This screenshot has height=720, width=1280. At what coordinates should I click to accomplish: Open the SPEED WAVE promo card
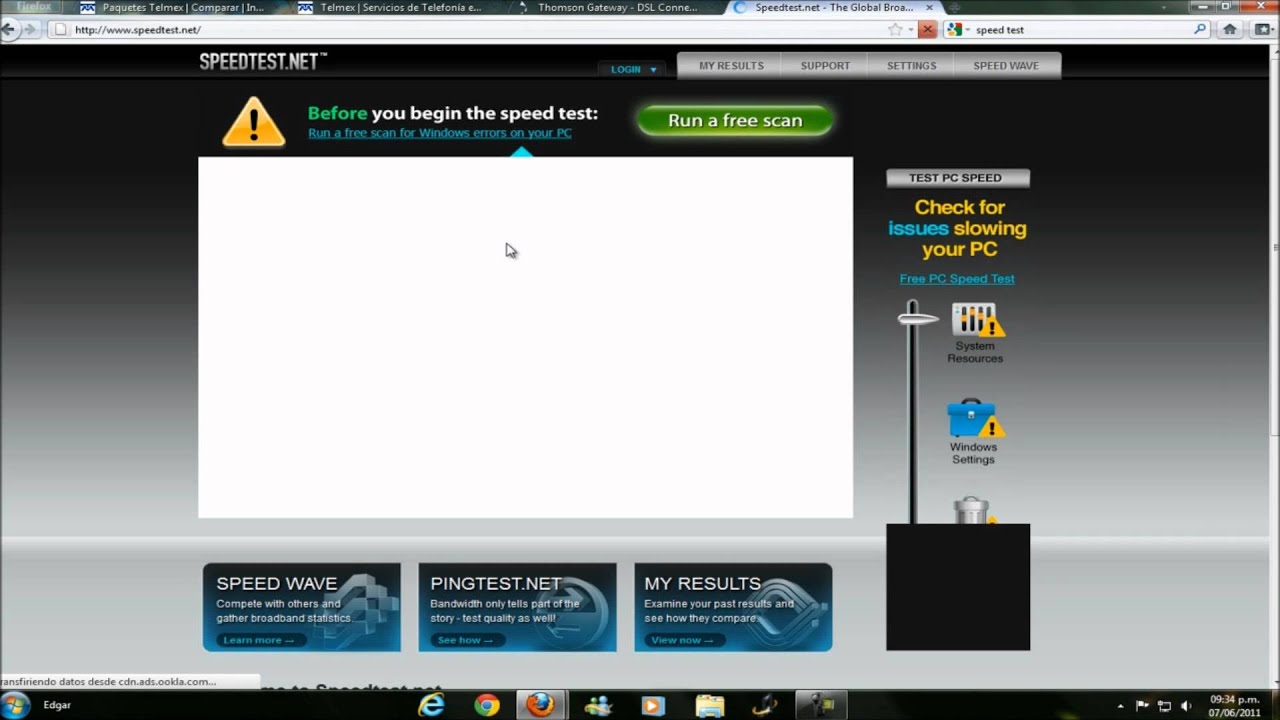click(x=302, y=607)
